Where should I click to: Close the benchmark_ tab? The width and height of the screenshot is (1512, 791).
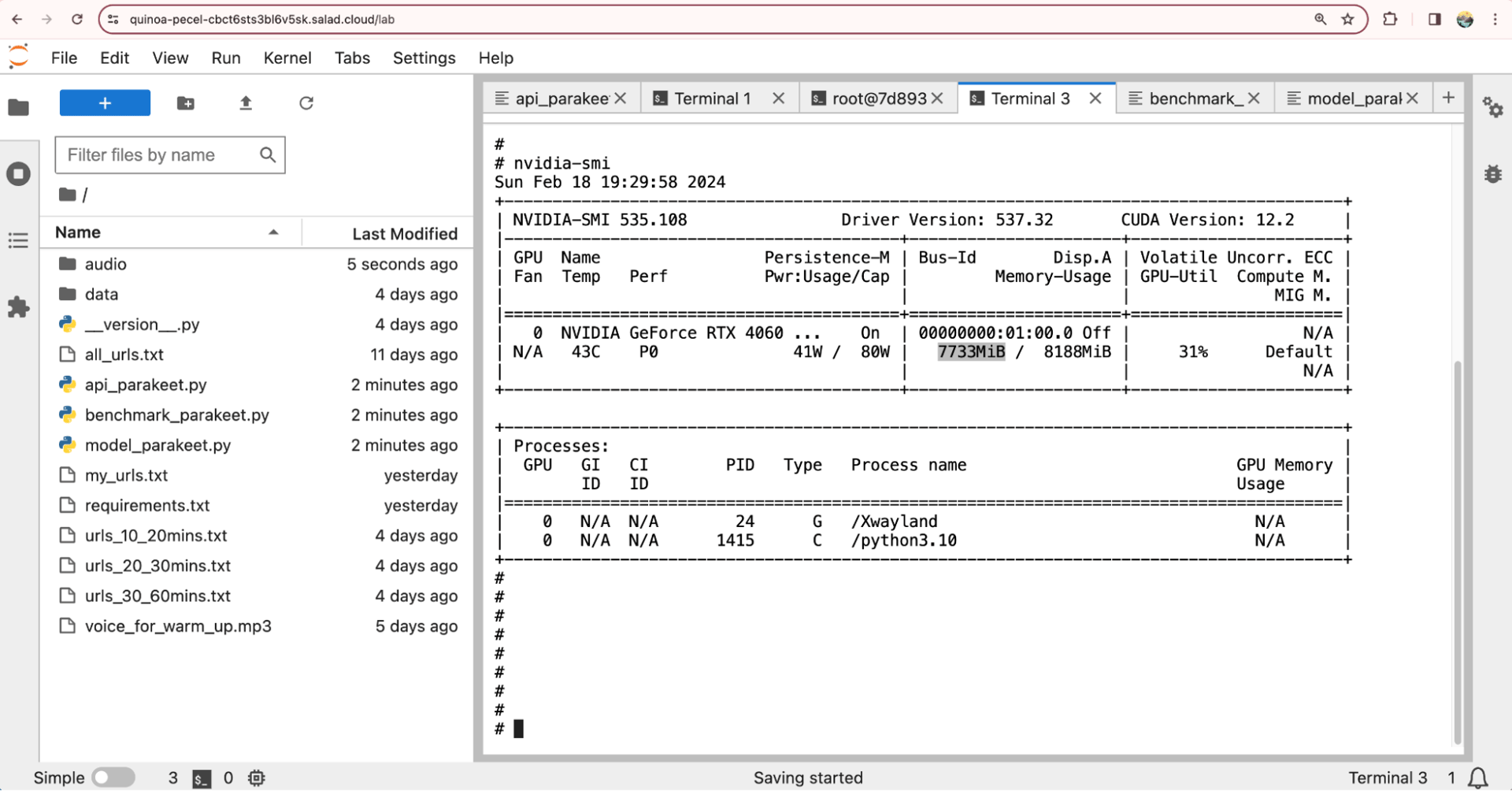pyautogui.click(x=1254, y=98)
